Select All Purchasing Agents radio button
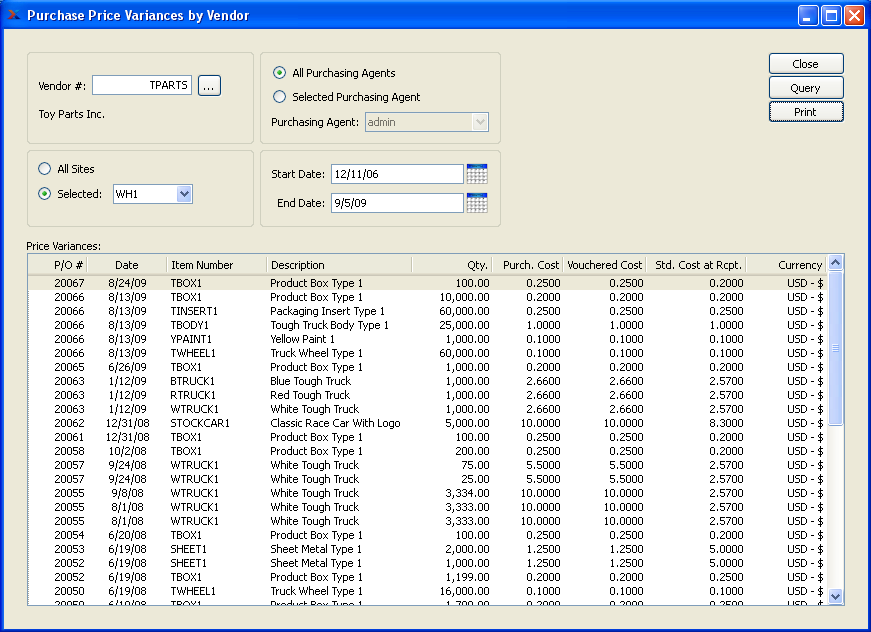The height and width of the screenshot is (632, 871). (280, 73)
